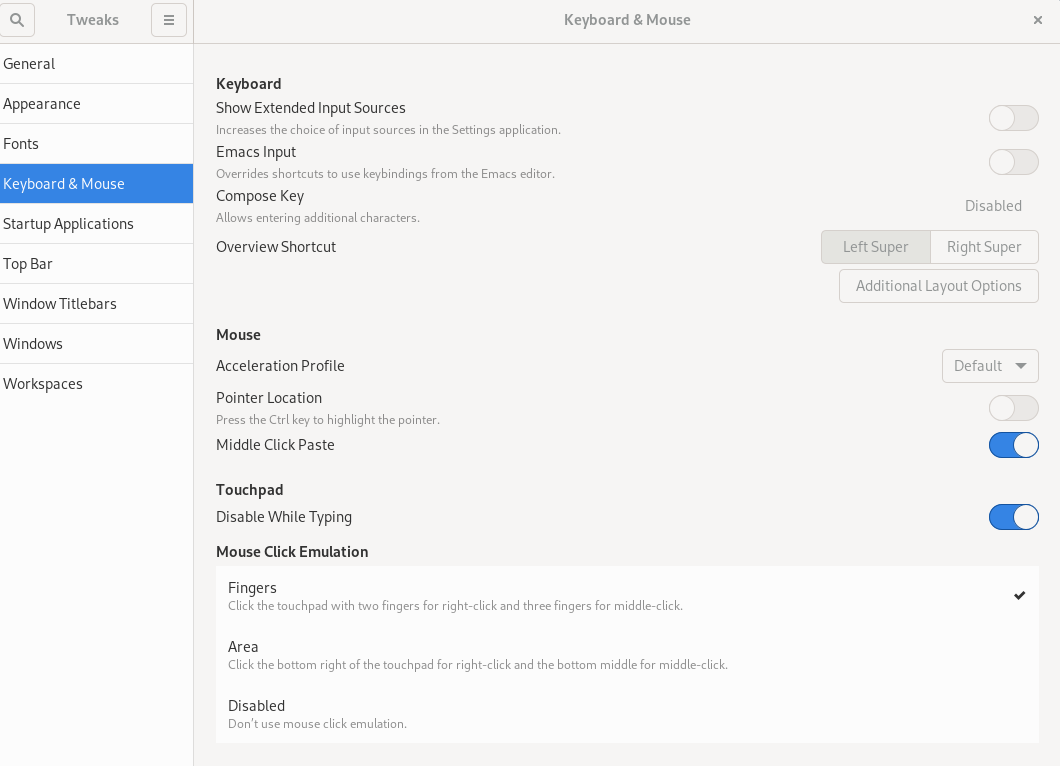Select Fingers mouse click emulation
The height and width of the screenshot is (766, 1060).
627,595
